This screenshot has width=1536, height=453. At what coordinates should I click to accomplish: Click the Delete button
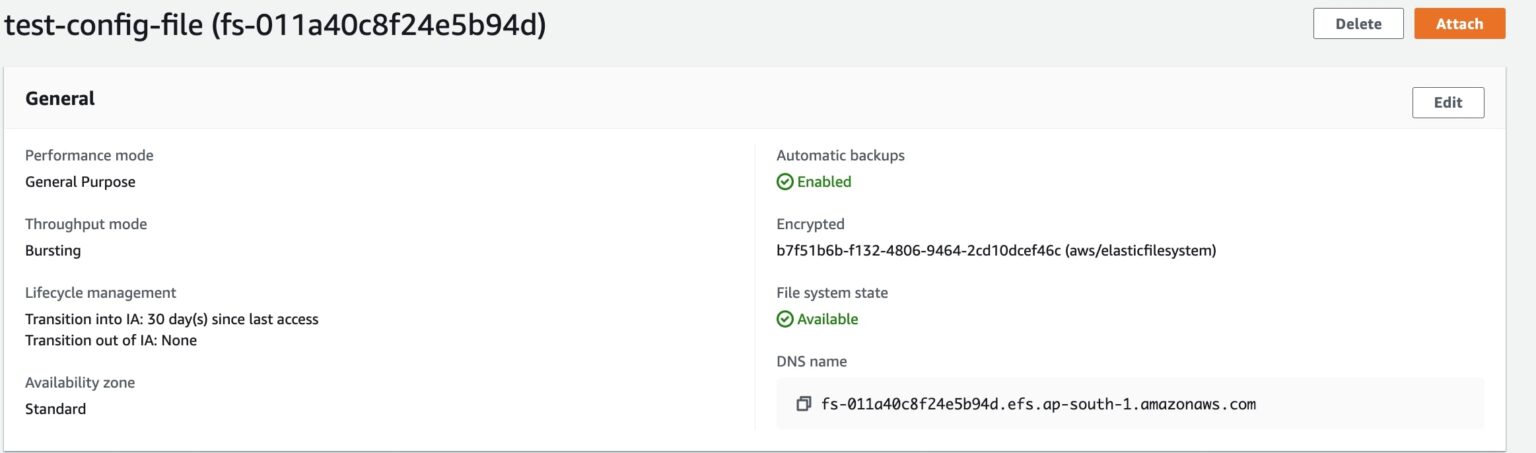1358,24
